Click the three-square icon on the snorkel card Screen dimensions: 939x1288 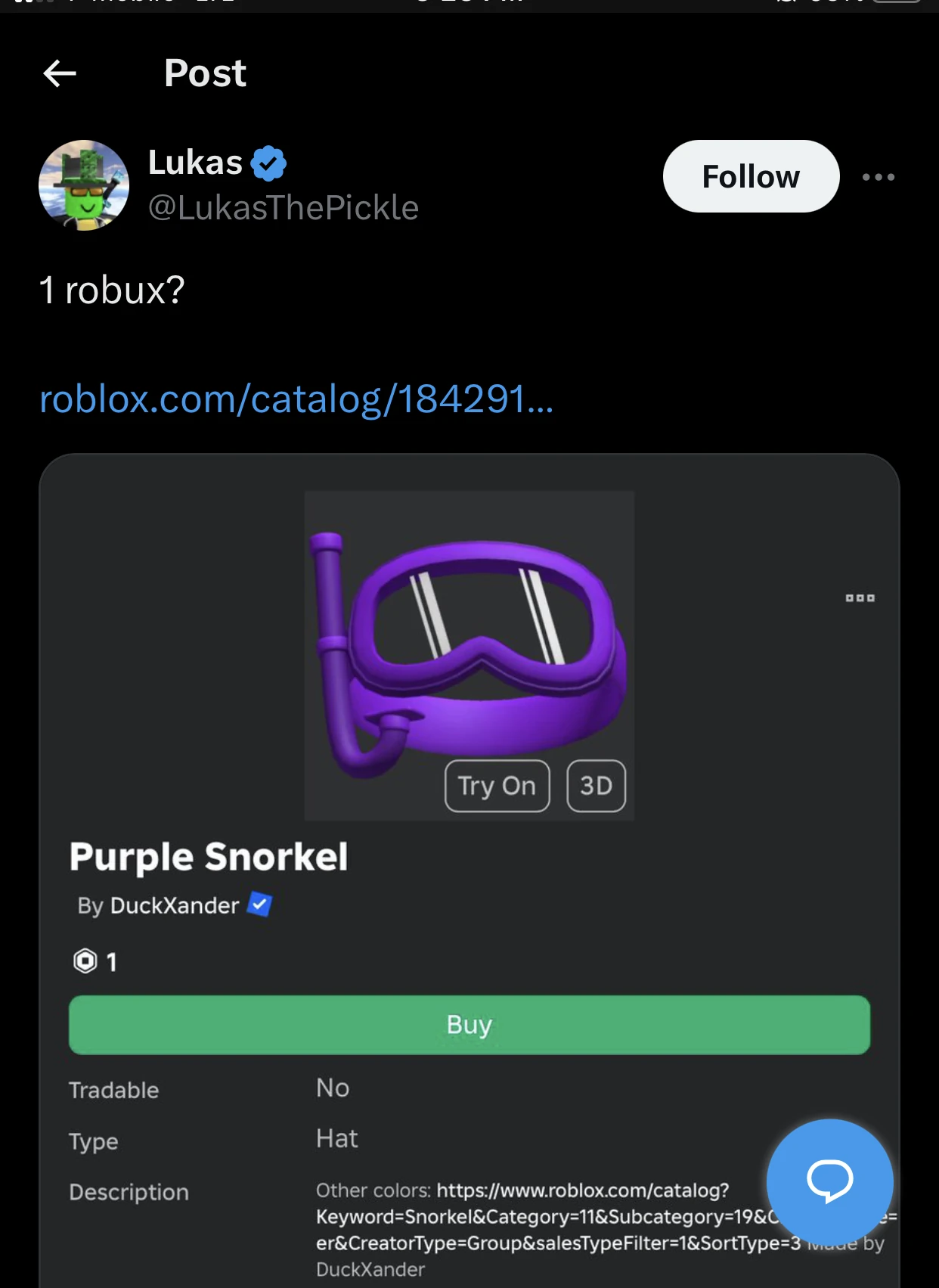click(x=860, y=597)
